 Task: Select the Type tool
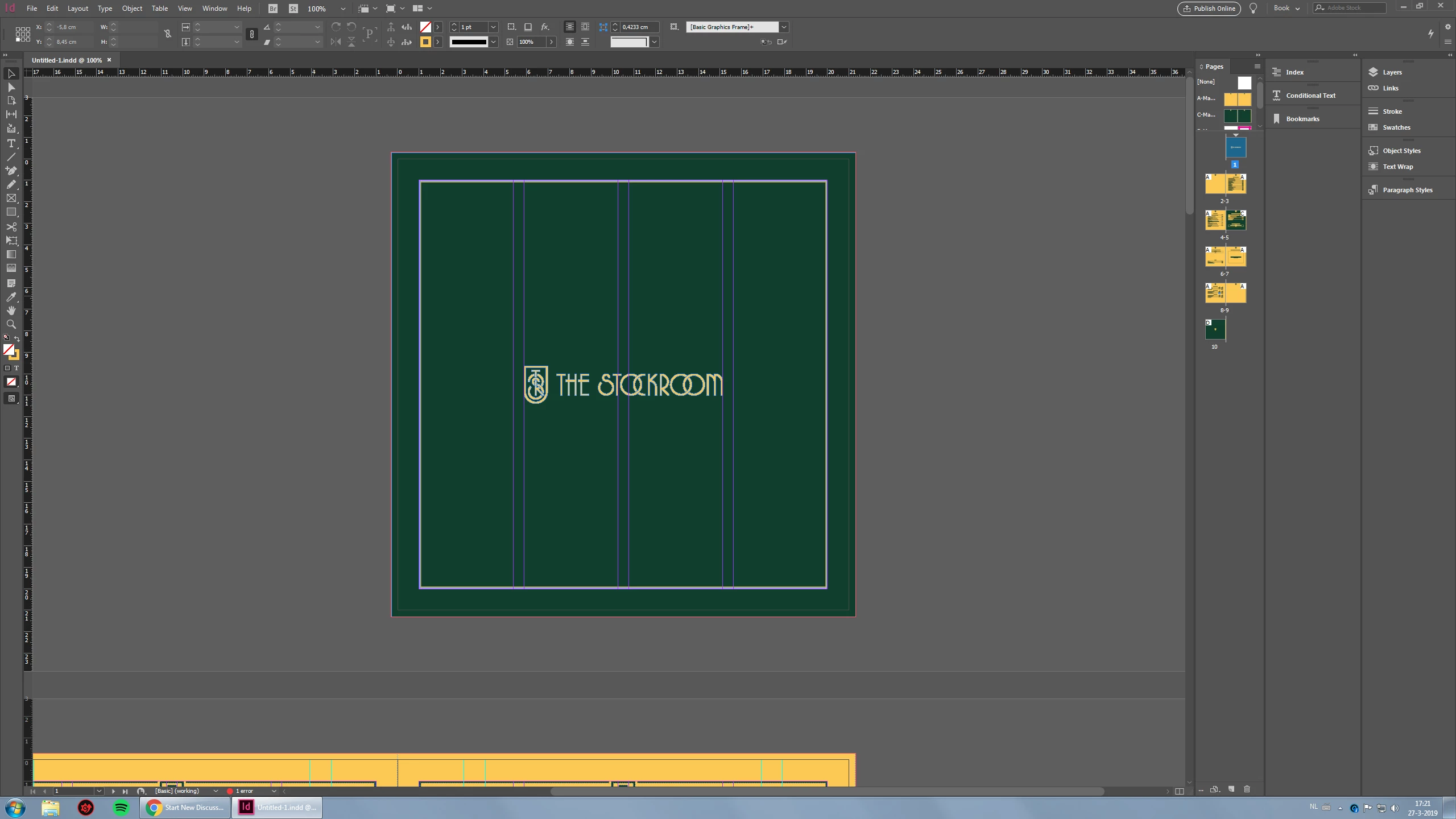coord(11,143)
